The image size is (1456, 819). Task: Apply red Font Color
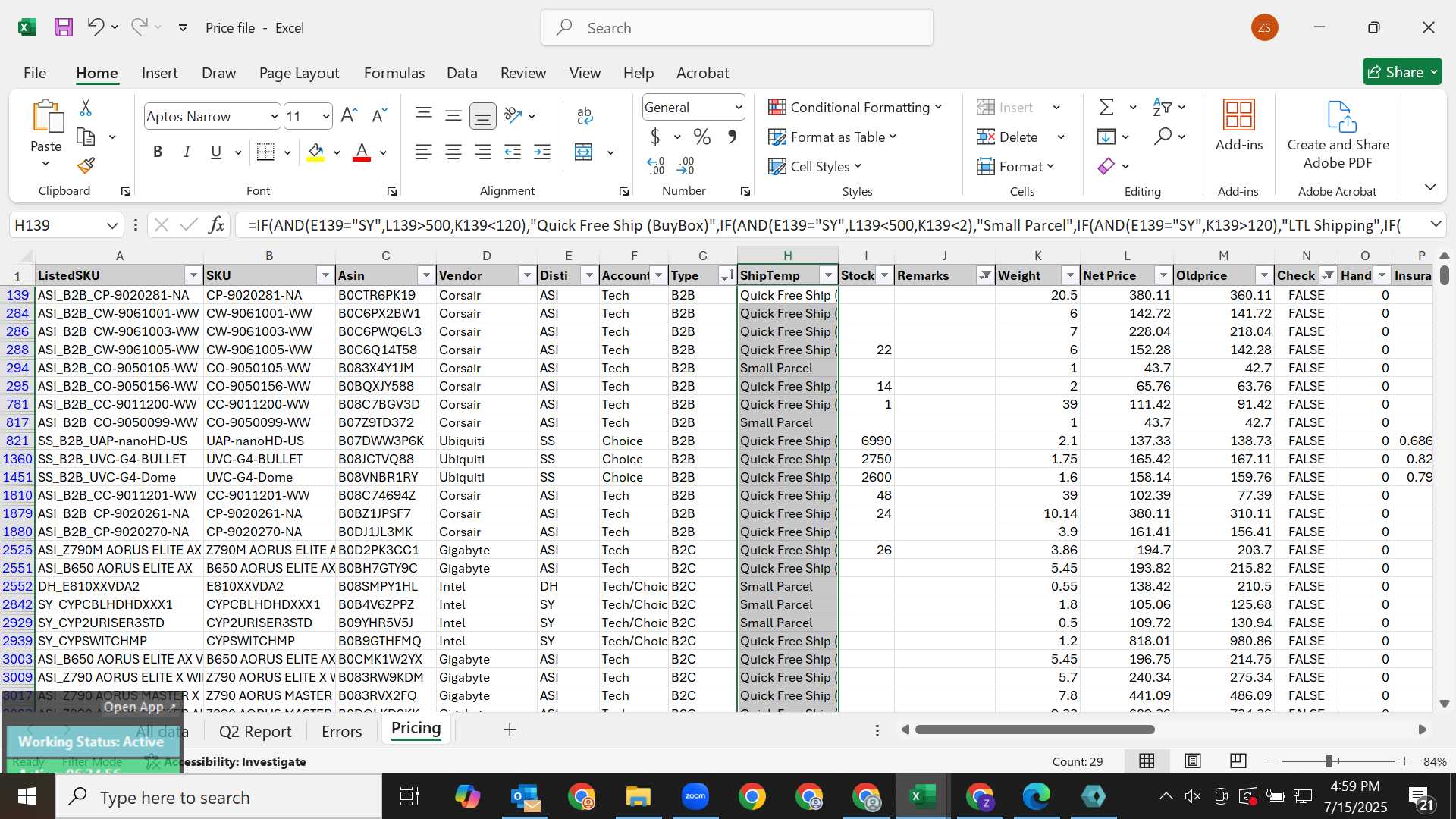click(x=362, y=152)
